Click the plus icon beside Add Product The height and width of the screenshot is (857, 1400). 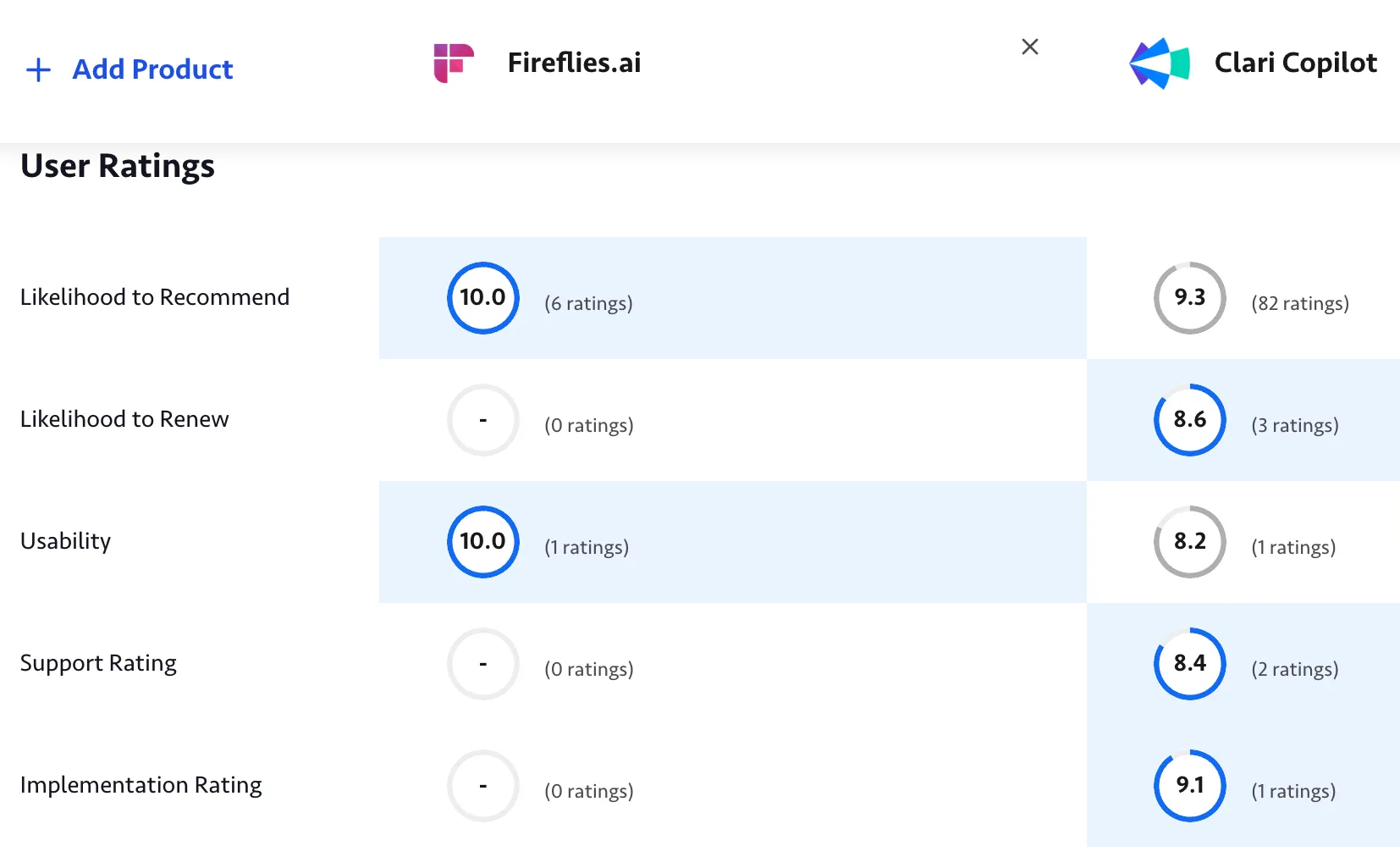tap(39, 69)
